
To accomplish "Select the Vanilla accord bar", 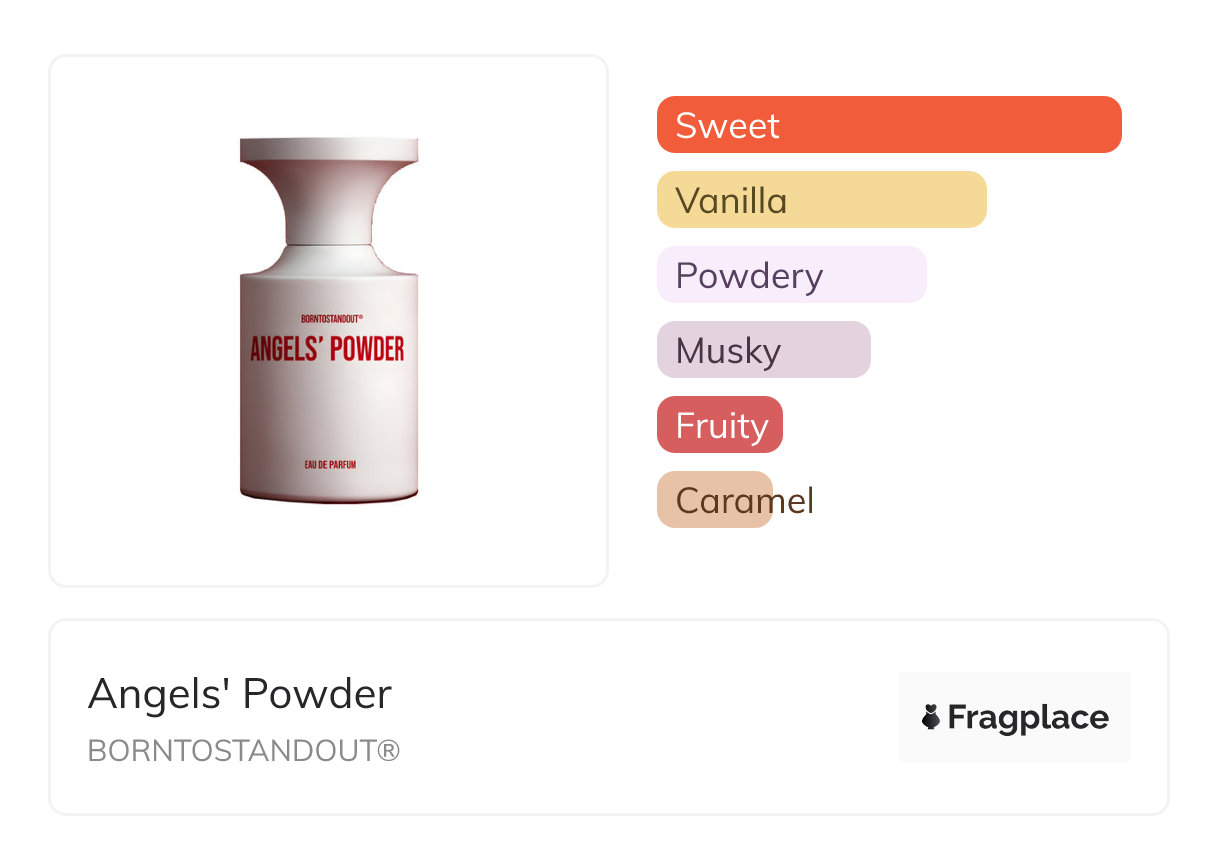I will [x=821, y=200].
